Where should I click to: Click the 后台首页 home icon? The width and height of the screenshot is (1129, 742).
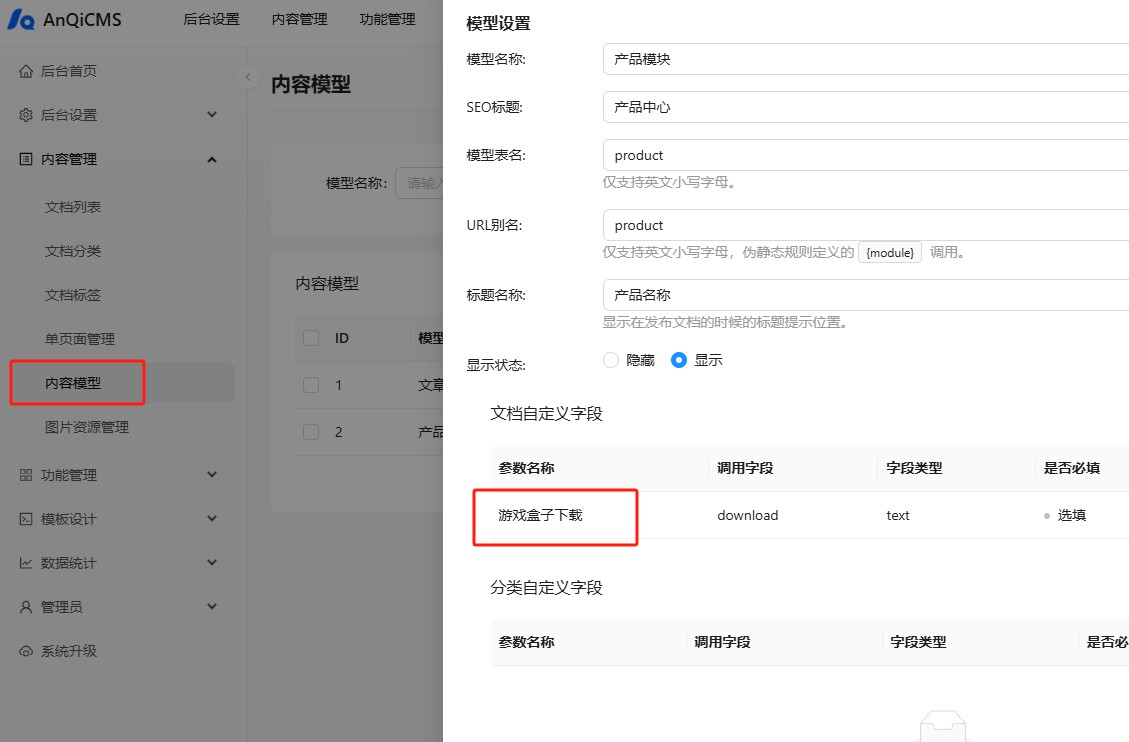pyautogui.click(x=26, y=71)
